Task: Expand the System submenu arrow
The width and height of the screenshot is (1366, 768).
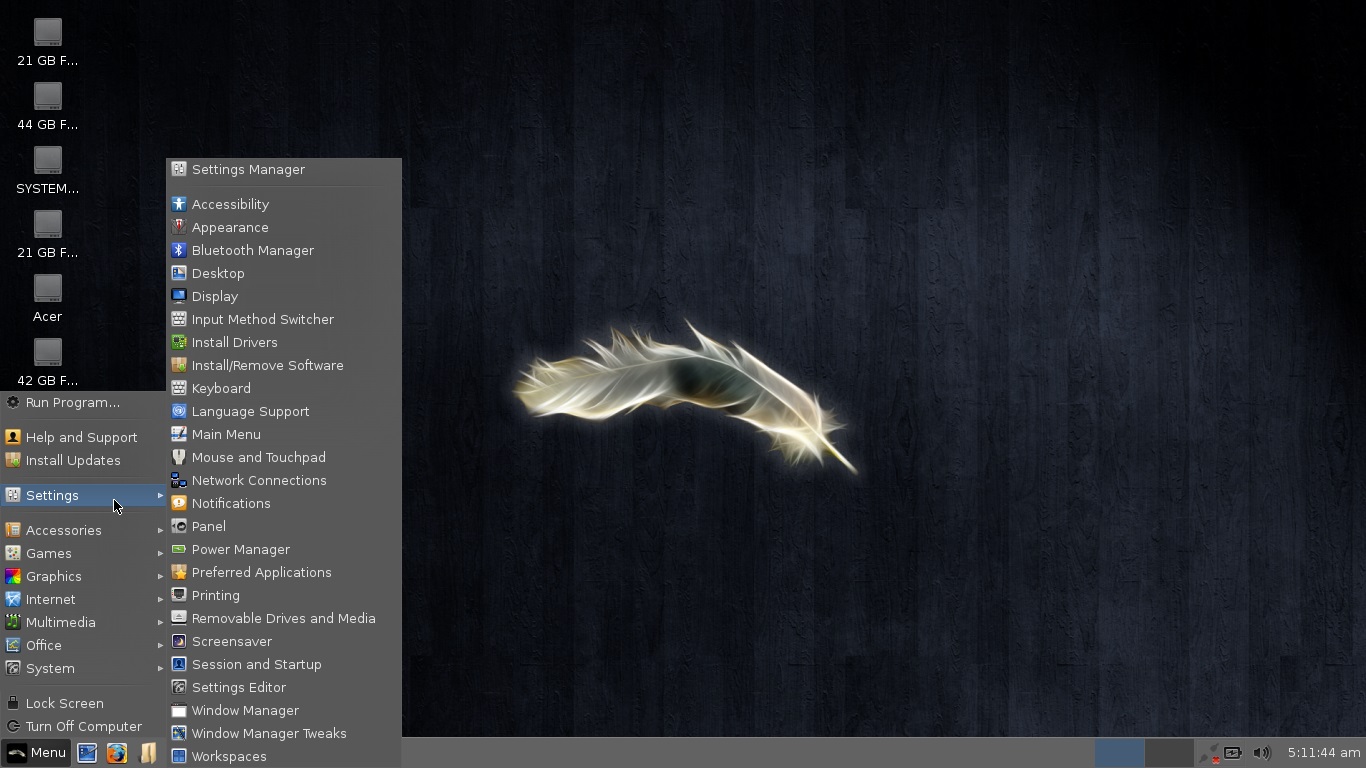Action: pyautogui.click(x=160, y=668)
